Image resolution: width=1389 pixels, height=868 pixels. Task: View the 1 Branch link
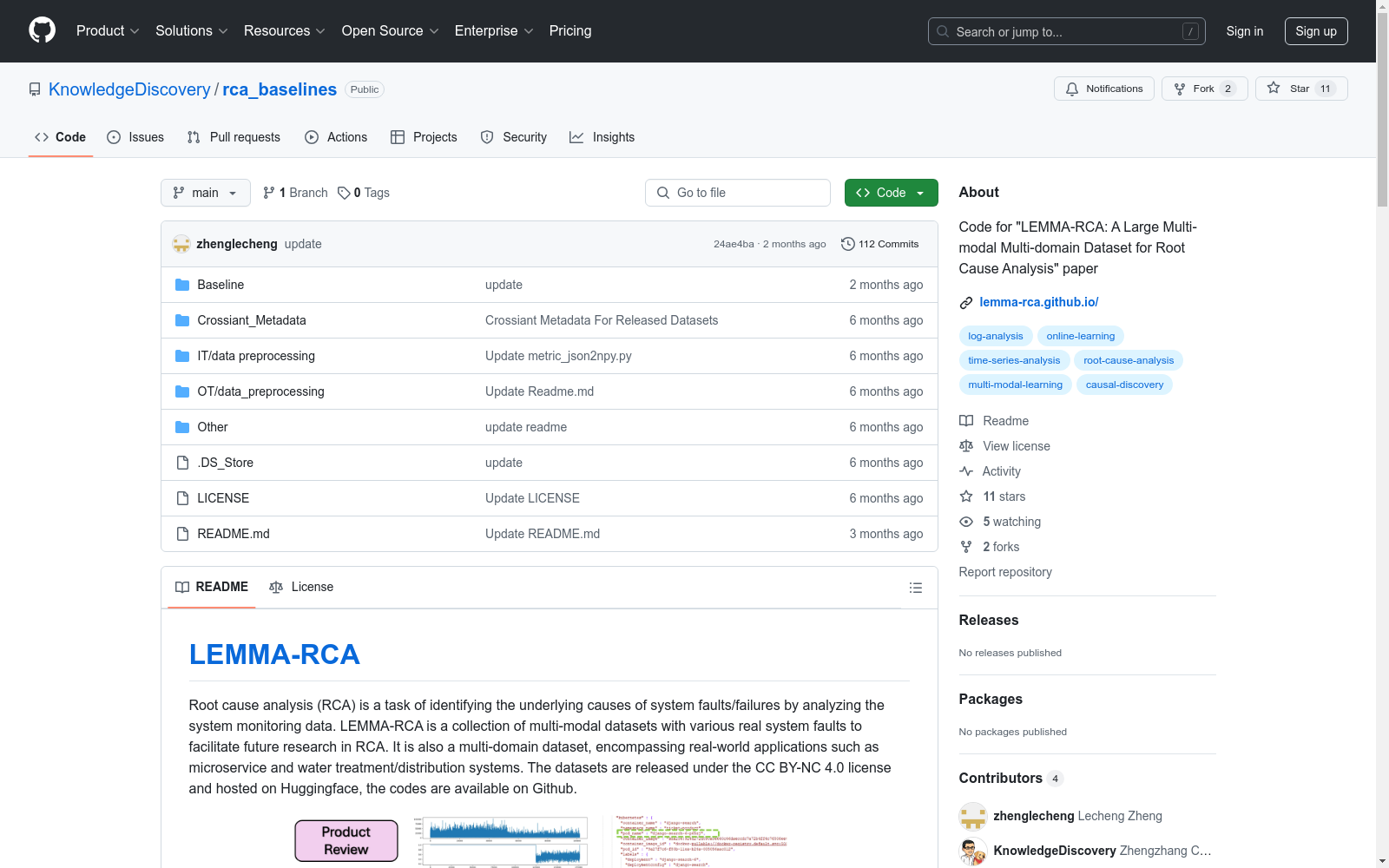coord(296,193)
